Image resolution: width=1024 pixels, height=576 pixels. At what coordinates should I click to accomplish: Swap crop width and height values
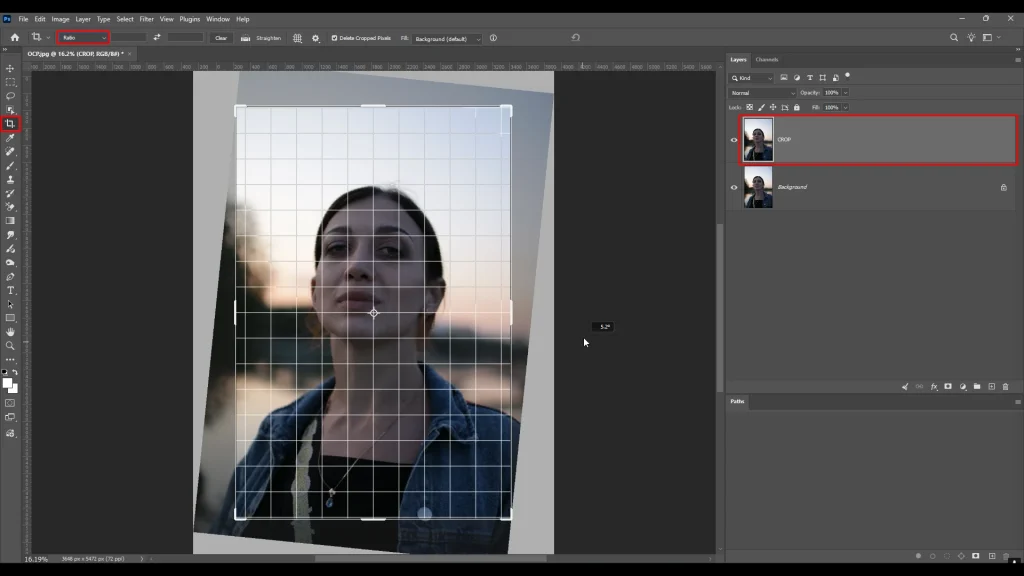pyautogui.click(x=157, y=38)
